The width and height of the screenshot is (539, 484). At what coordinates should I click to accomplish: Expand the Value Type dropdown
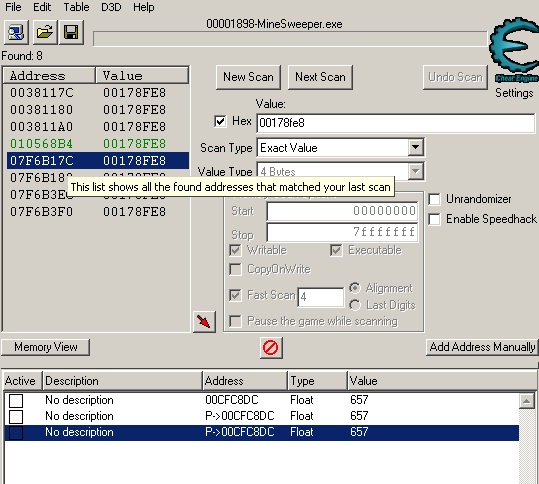coord(416,171)
